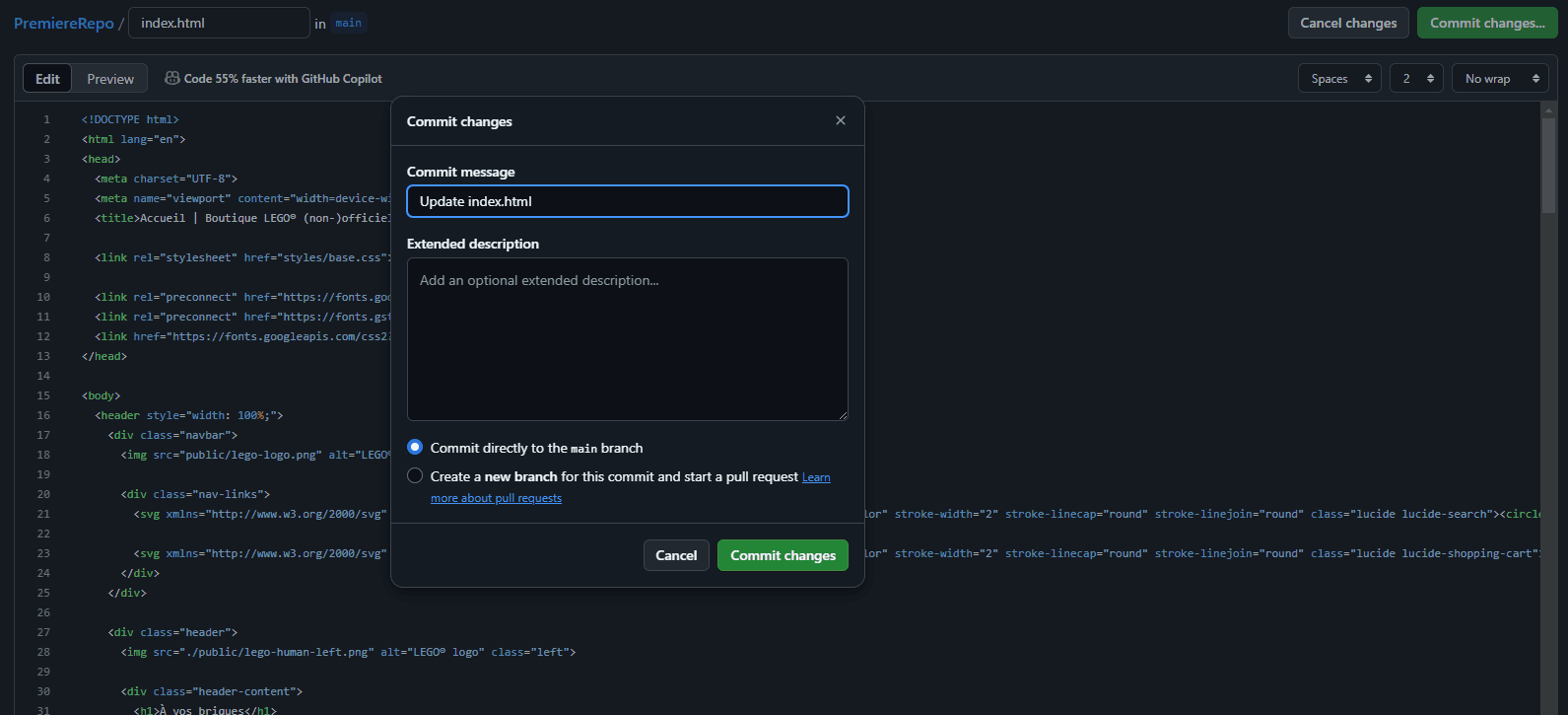Click the index.html filename field
This screenshot has width=1568, height=715.
(219, 24)
